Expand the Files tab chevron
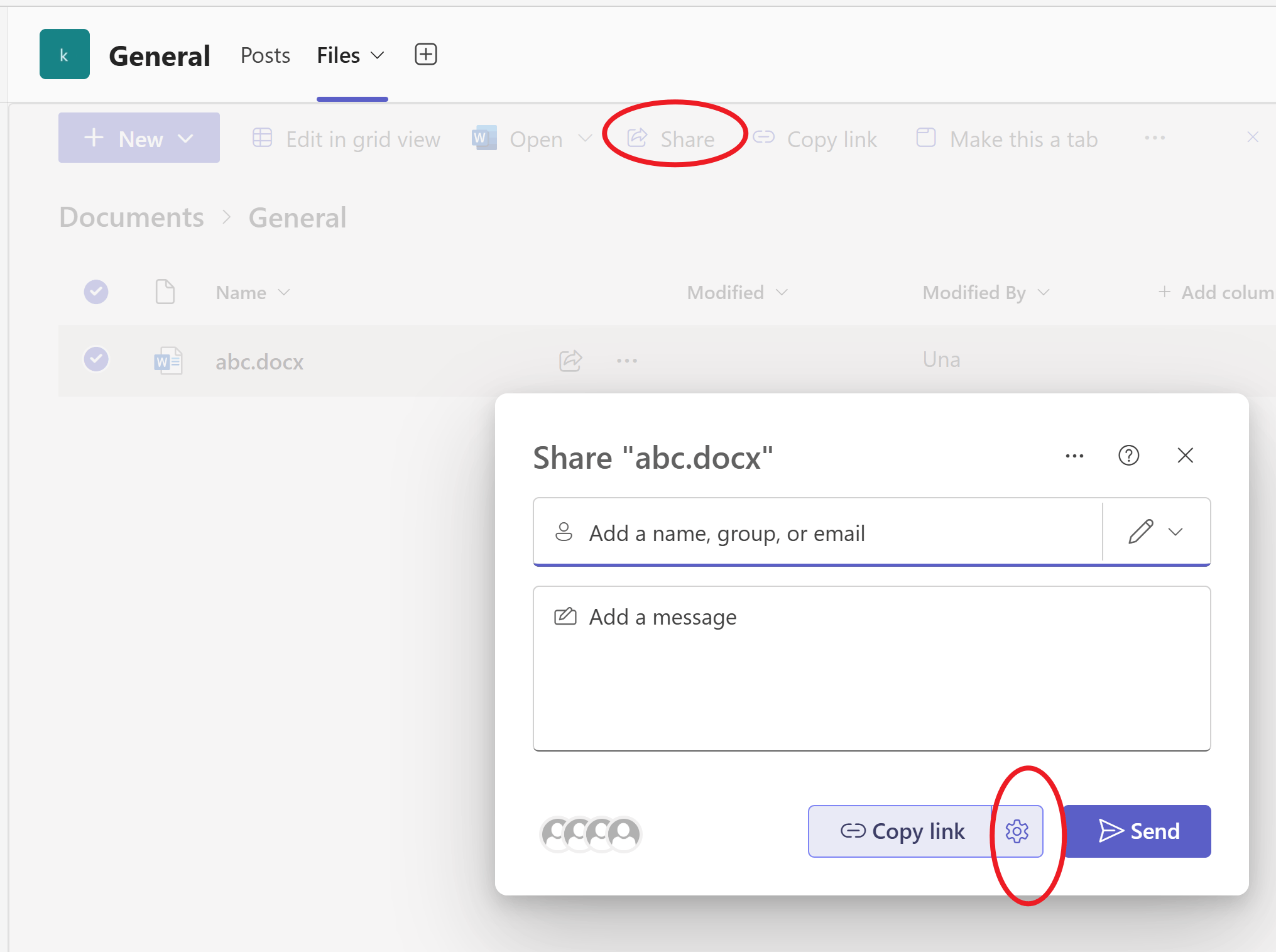 (x=378, y=55)
